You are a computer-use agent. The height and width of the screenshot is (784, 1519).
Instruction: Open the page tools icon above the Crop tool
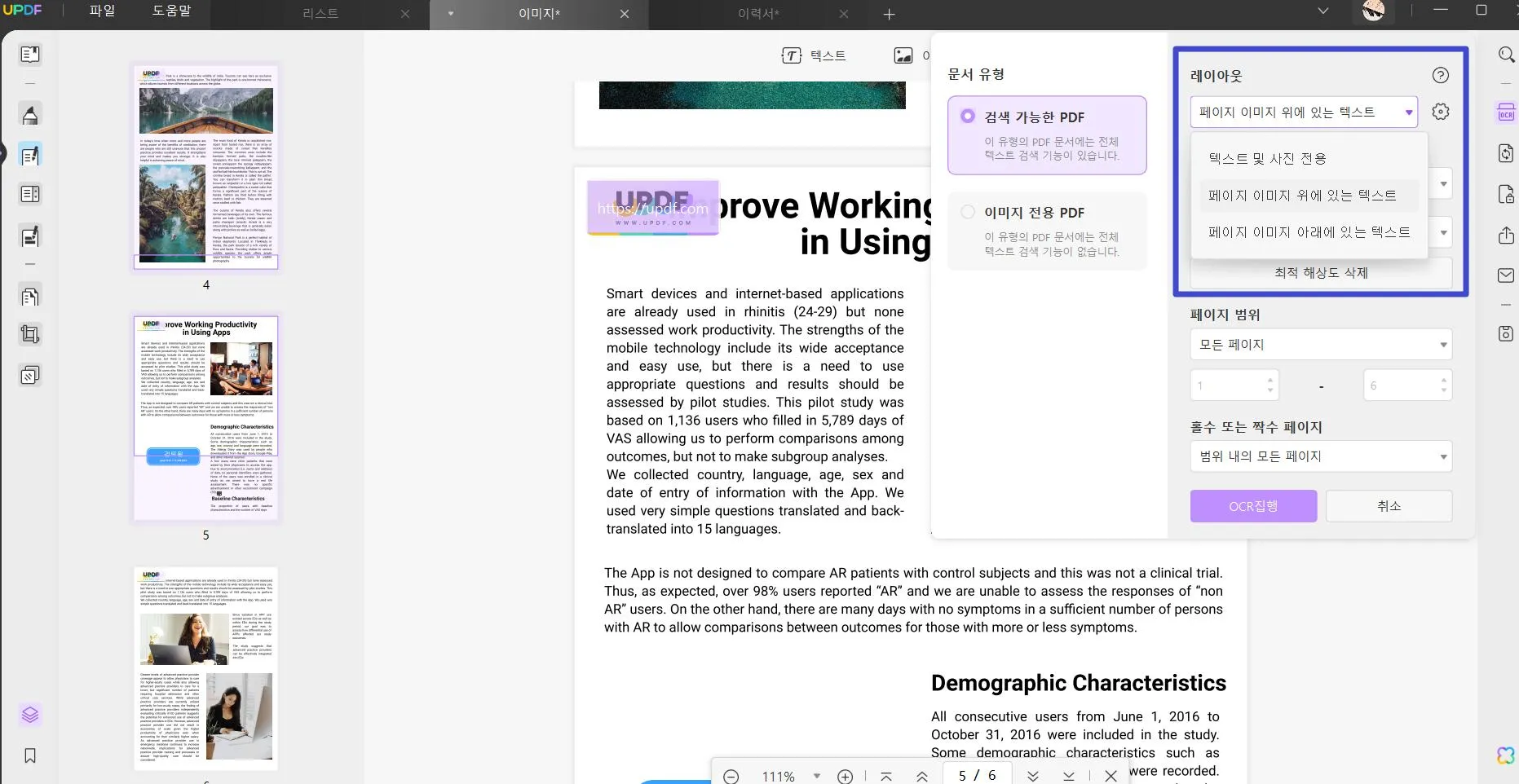[30, 297]
